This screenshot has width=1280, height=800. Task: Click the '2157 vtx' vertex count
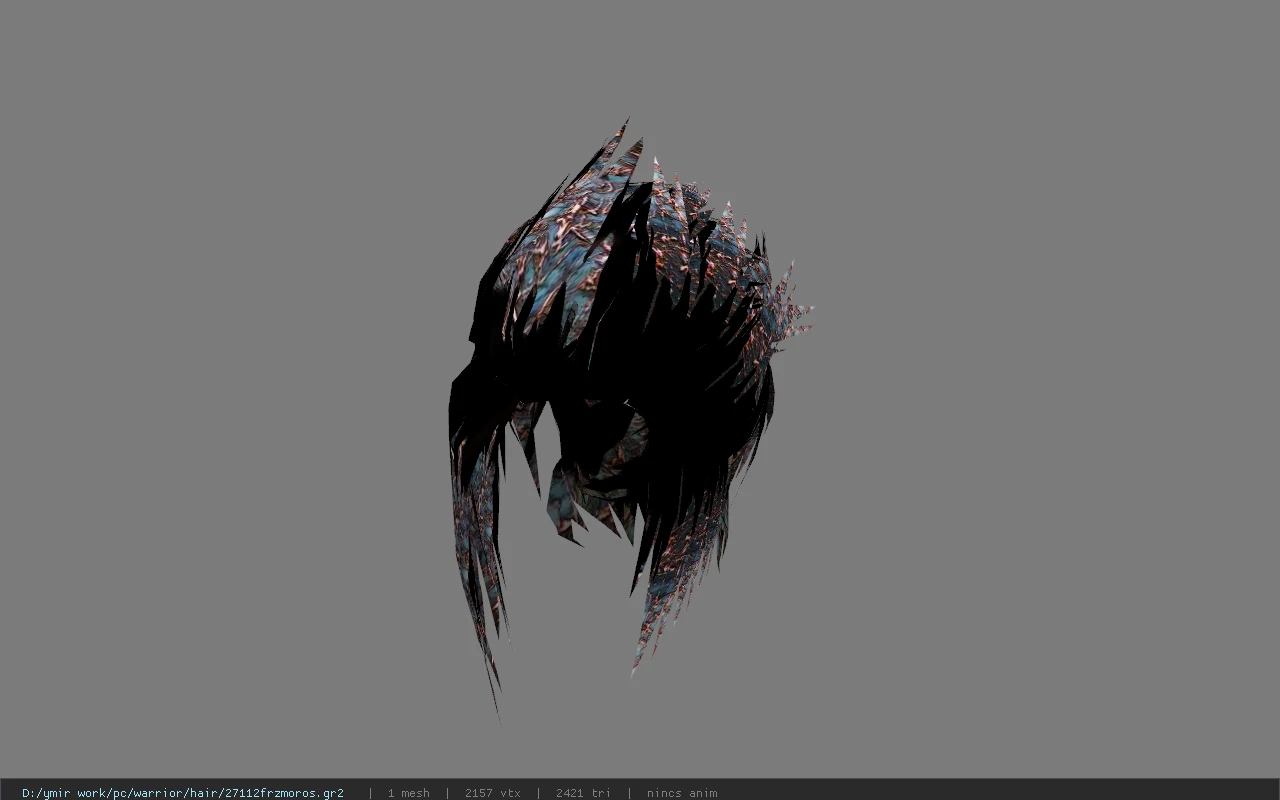[493, 793]
